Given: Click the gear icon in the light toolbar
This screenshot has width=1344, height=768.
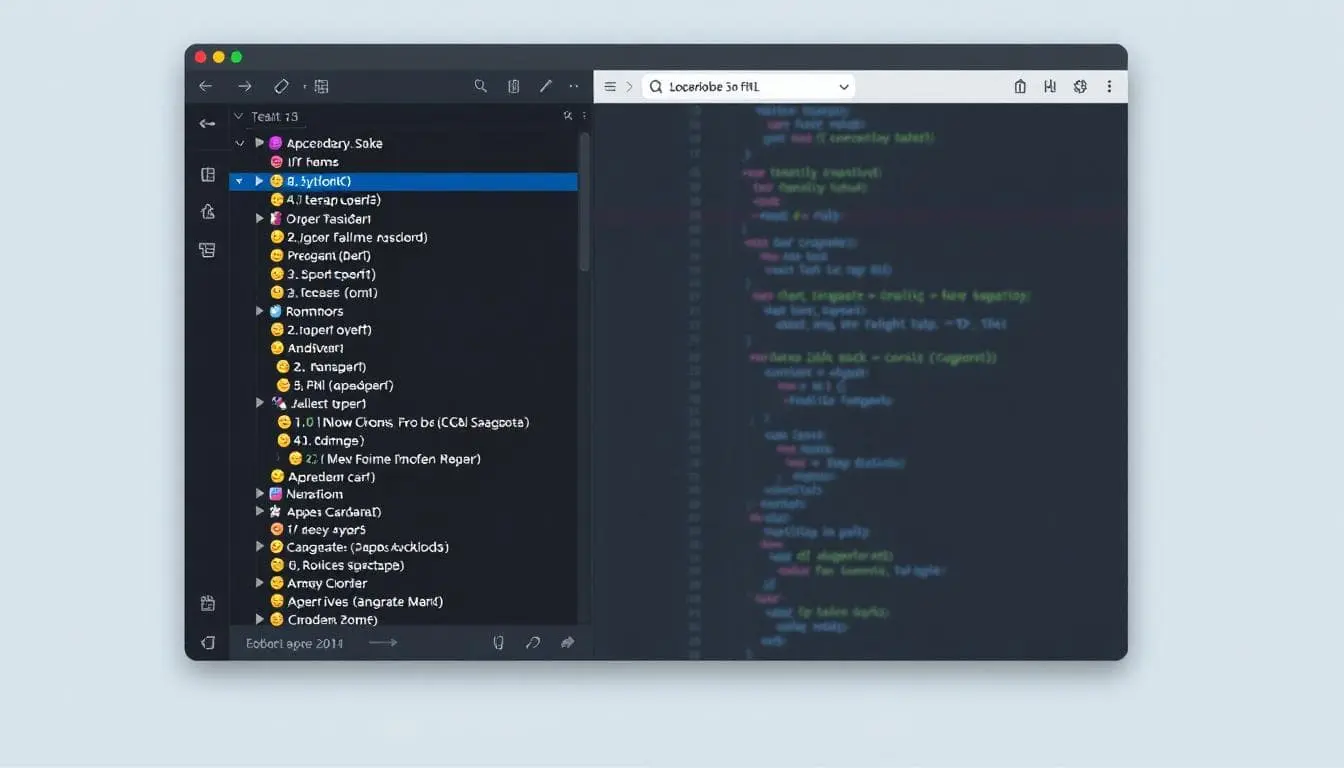Looking at the screenshot, I should [x=1080, y=87].
